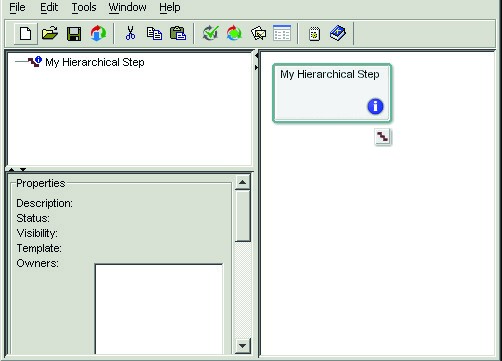
Task: Click the left-pointing arrow on the vertical divider
Action: 256,56
